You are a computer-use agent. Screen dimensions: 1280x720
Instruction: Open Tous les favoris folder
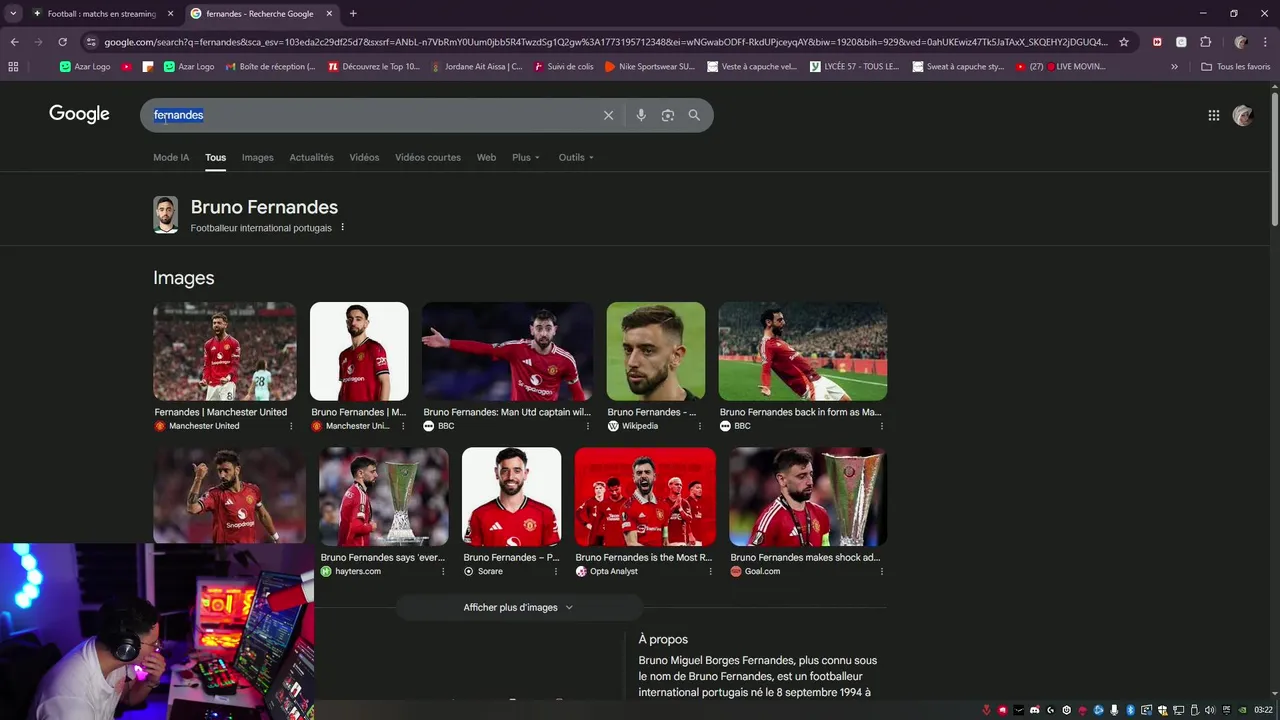pos(1235,67)
